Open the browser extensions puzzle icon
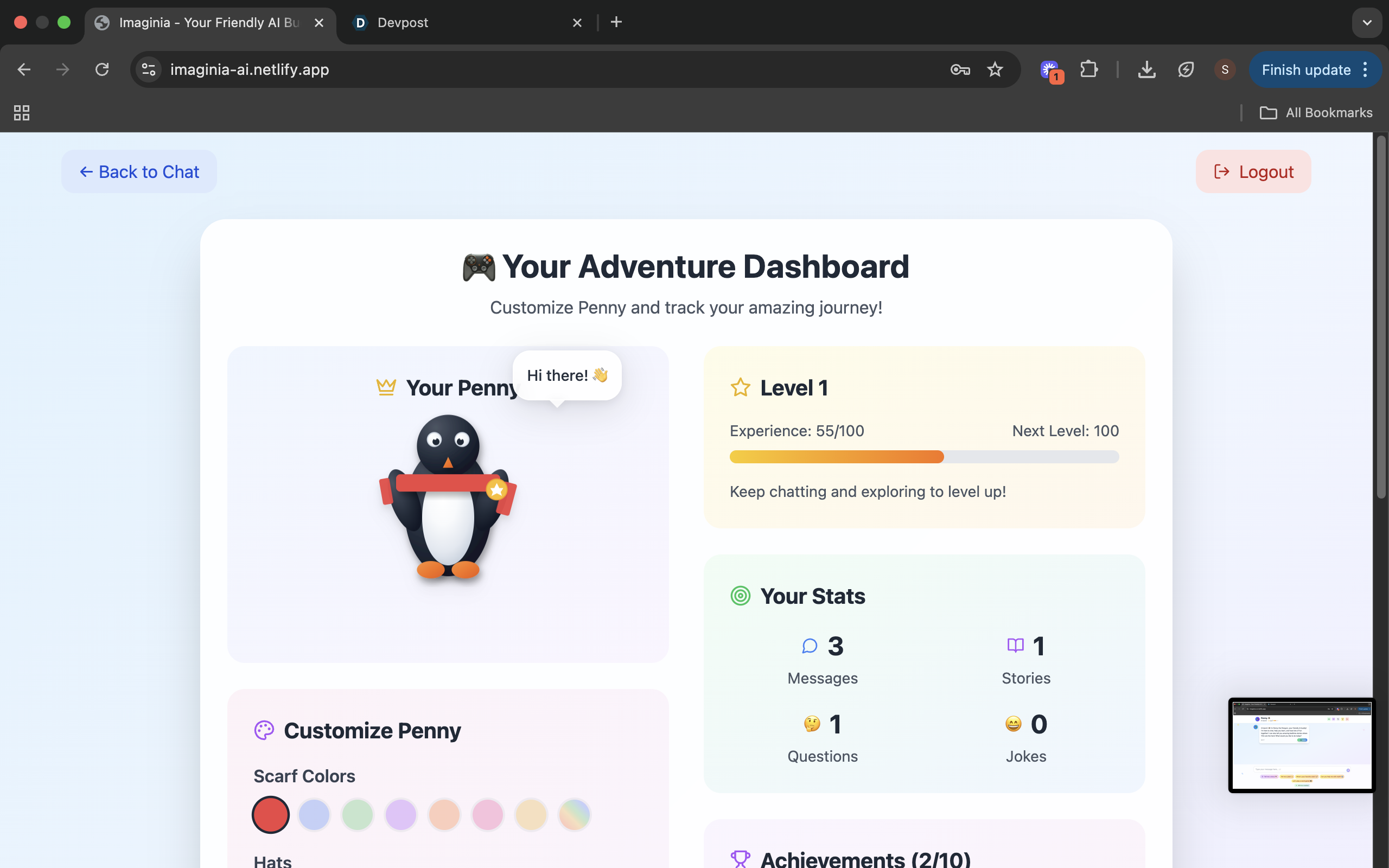Image resolution: width=1389 pixels, height=868 pixels. pos(1089,69)
